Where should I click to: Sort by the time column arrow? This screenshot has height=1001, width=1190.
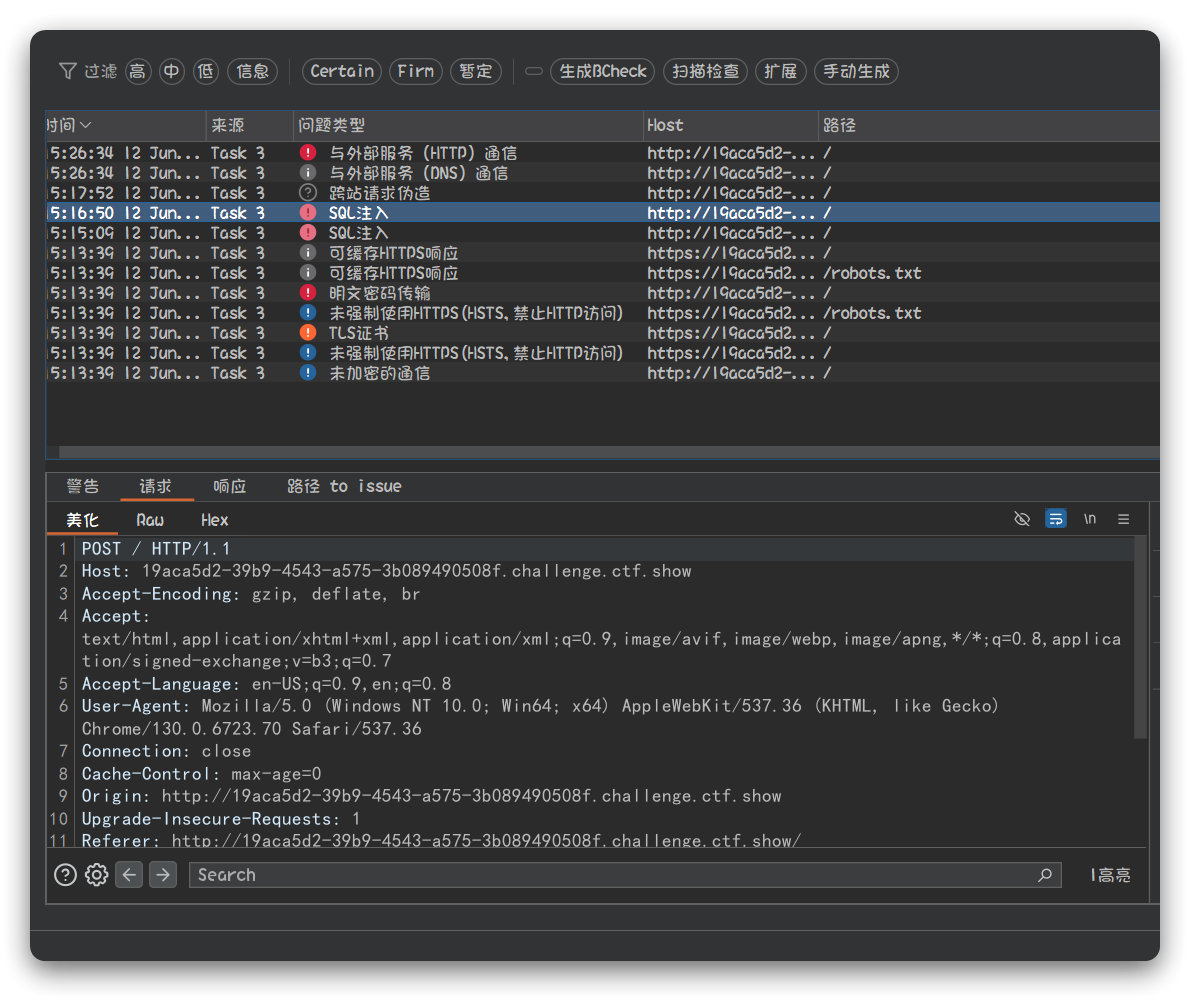click(x=85, y=125)
